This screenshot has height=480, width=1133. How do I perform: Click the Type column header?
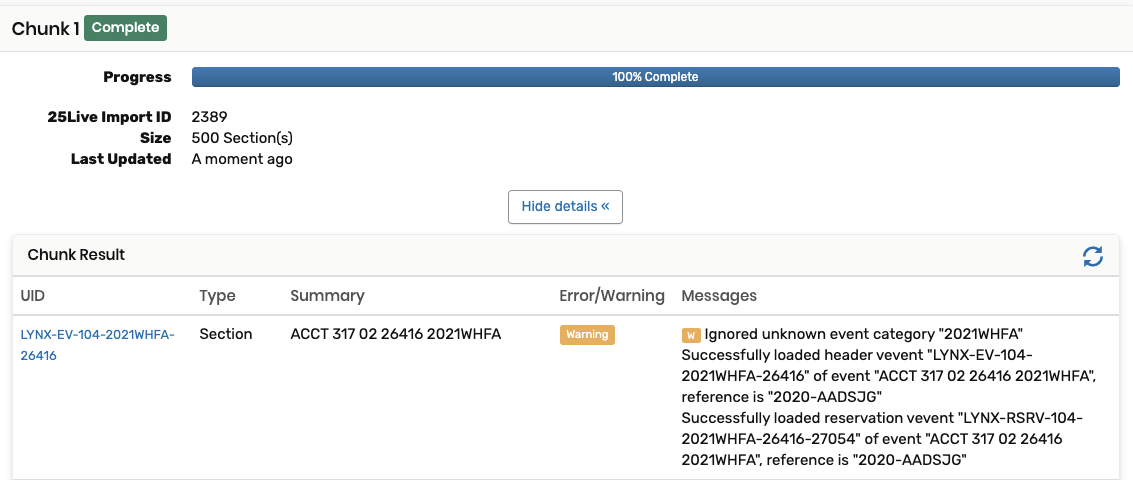tap(217, 296)
